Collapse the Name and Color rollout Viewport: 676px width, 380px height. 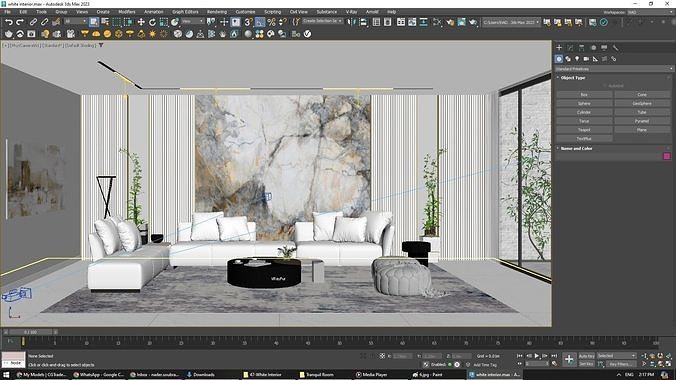(576, 148)
